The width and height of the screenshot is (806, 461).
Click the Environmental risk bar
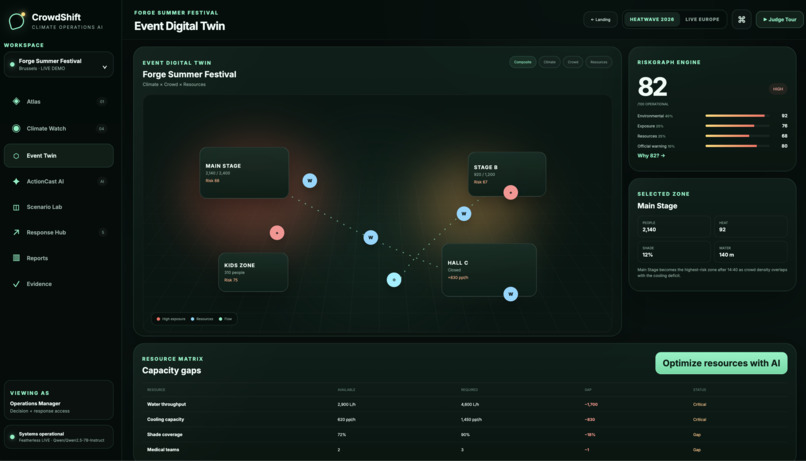tap(738, 116)
